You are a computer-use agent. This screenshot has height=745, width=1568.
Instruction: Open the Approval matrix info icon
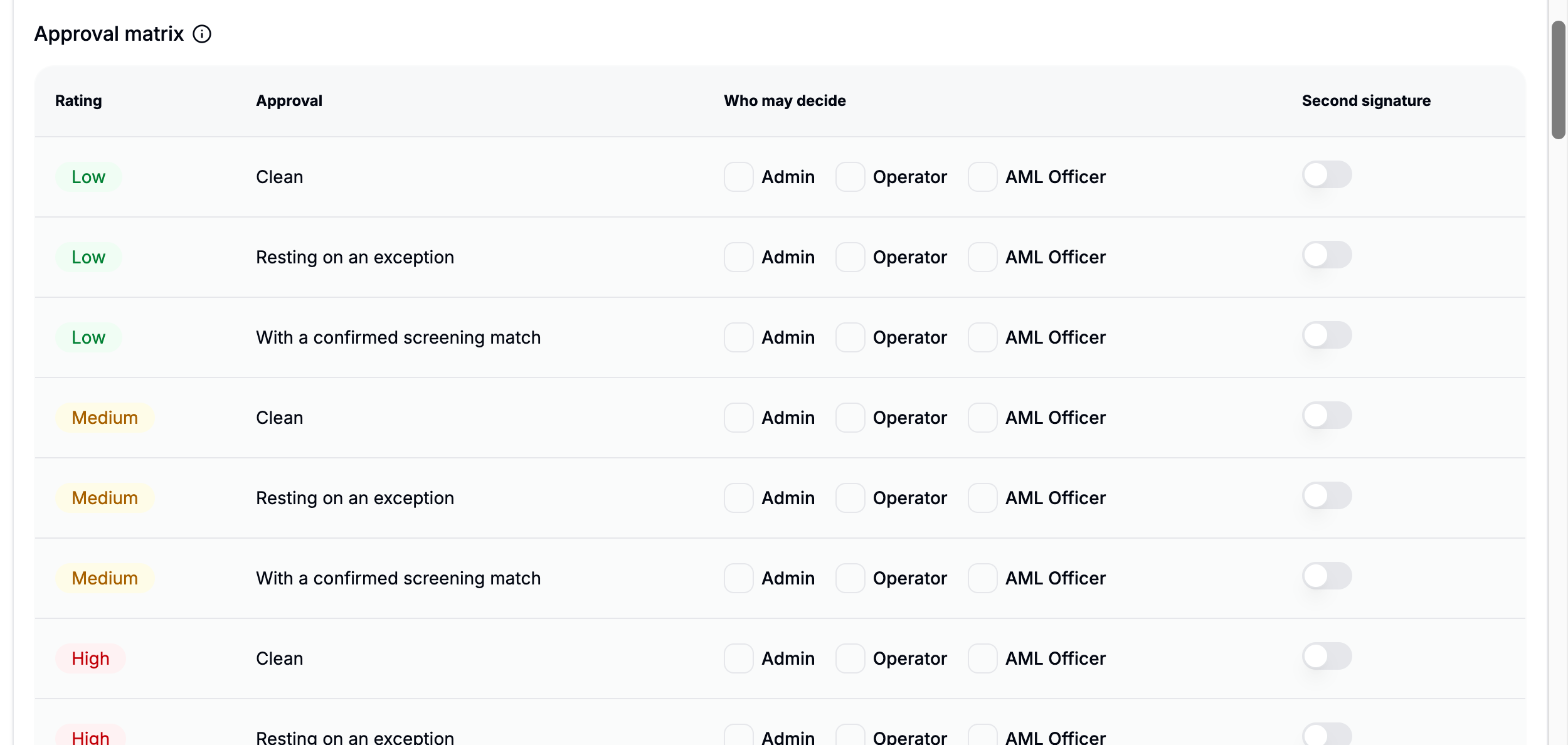tap(202, 34)
